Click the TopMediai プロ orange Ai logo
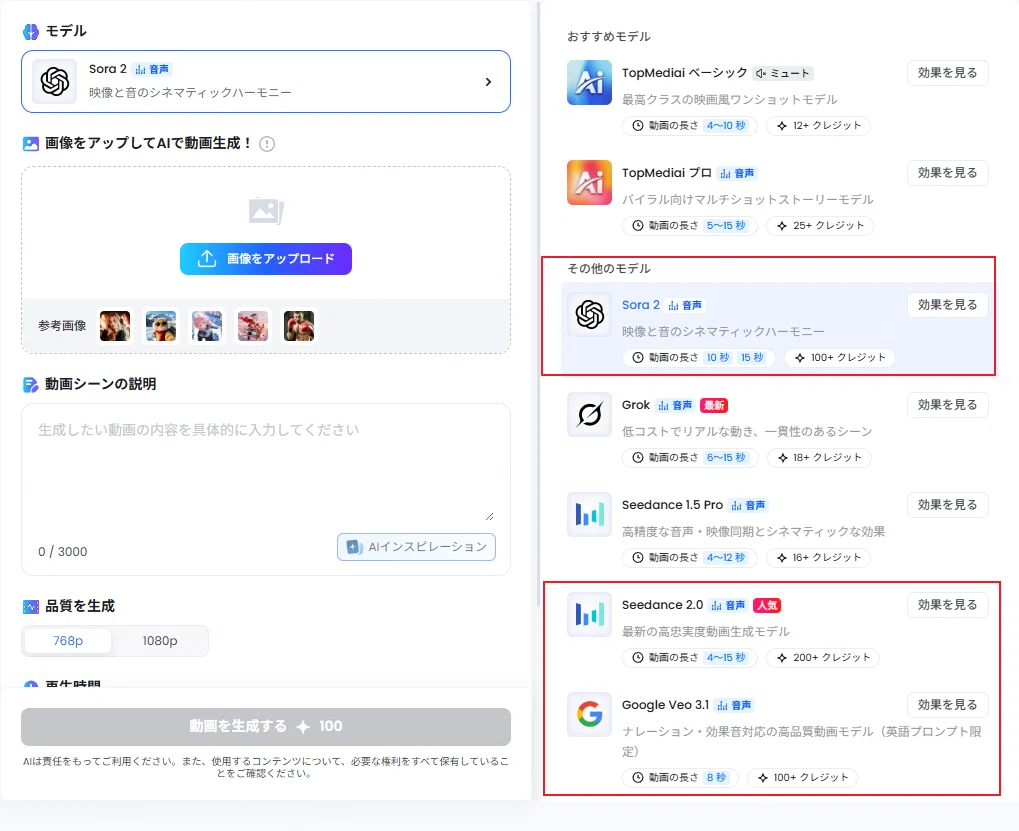Image resolution: width=1019 pixels, height=831 pixels. [589, 183]
